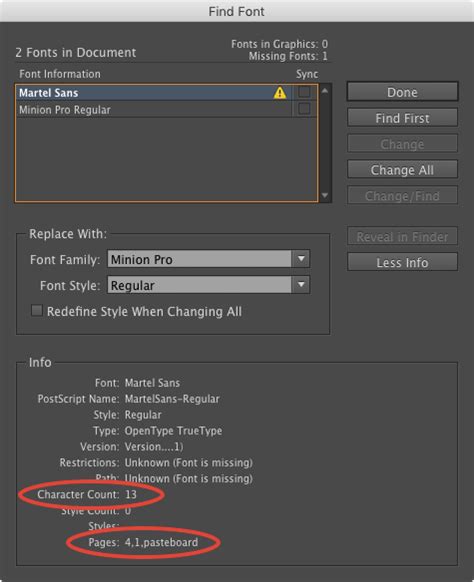Viewport: 474px width, 582px height.
Task: Toggle Sync checkbox for Minion Pro Regular
Action: pos(304,109)
